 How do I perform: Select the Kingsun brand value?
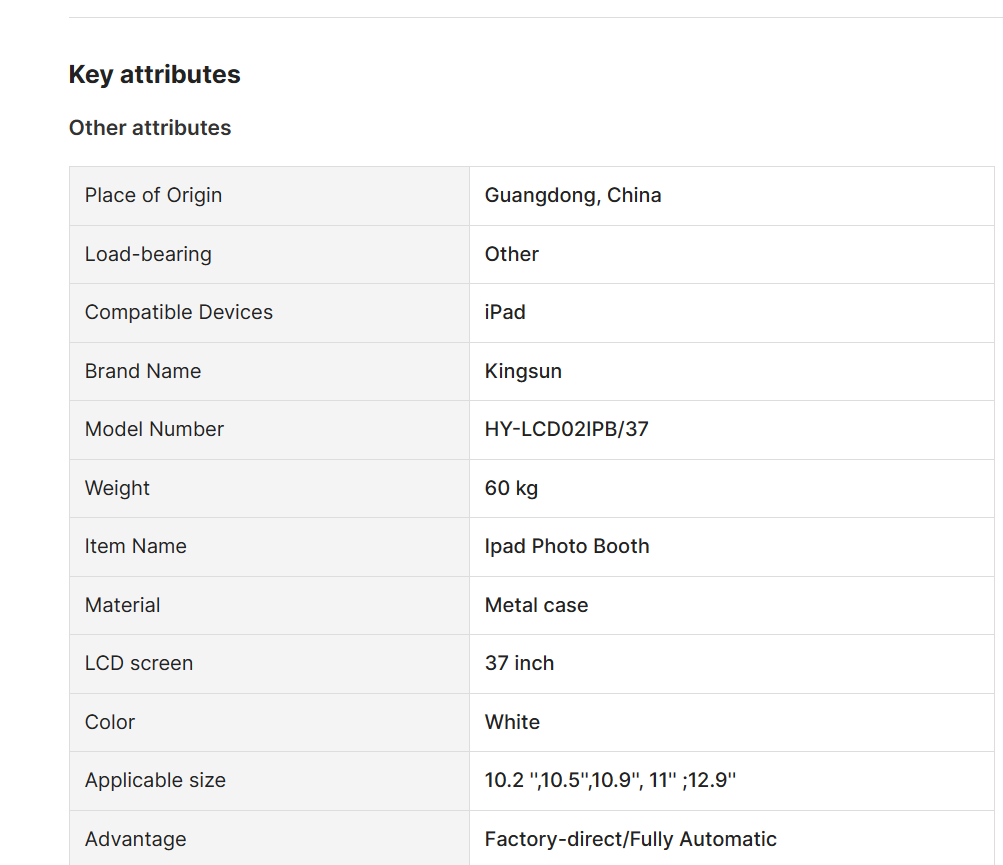[523, 371]
